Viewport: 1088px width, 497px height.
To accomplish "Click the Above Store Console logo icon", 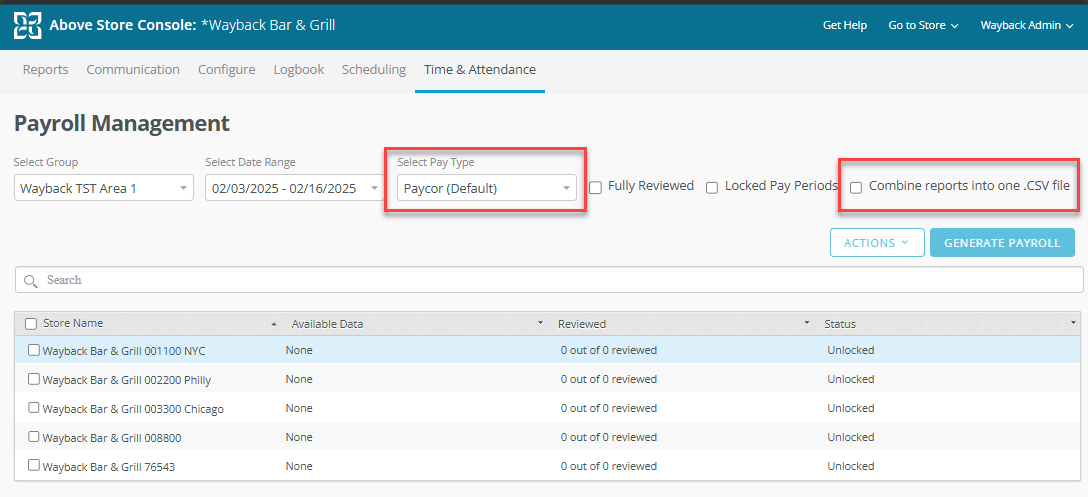I will tap(28, 26).
